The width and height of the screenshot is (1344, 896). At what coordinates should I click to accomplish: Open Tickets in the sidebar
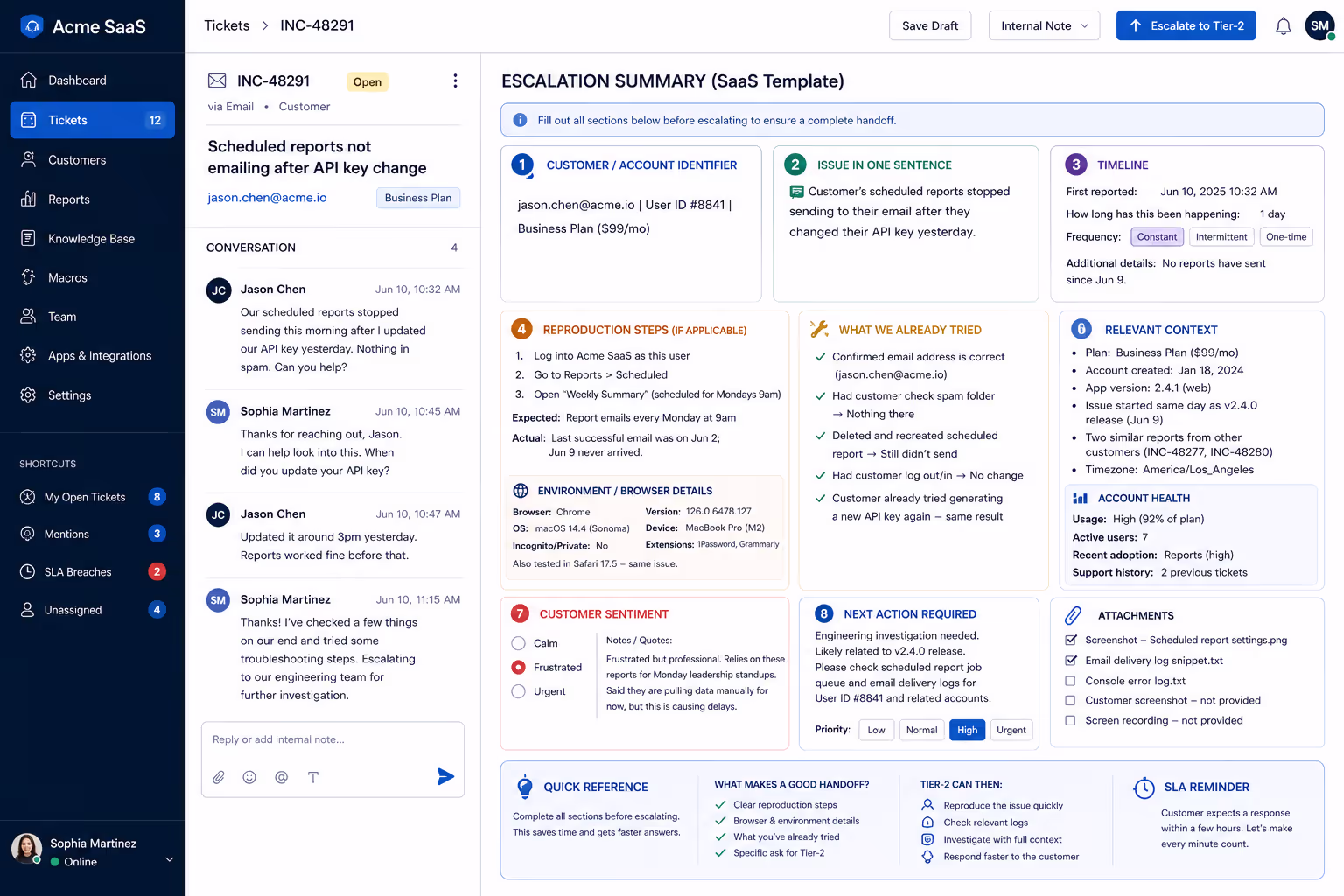[x=93, y=120]
